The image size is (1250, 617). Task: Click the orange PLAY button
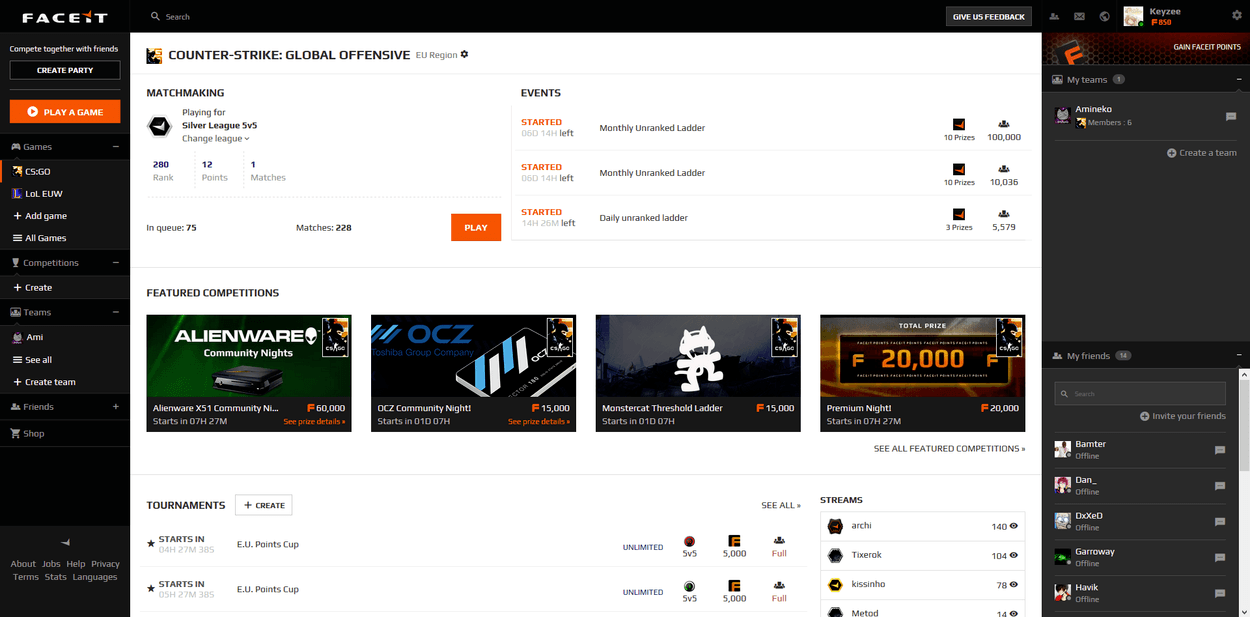(x=476, y=227)
